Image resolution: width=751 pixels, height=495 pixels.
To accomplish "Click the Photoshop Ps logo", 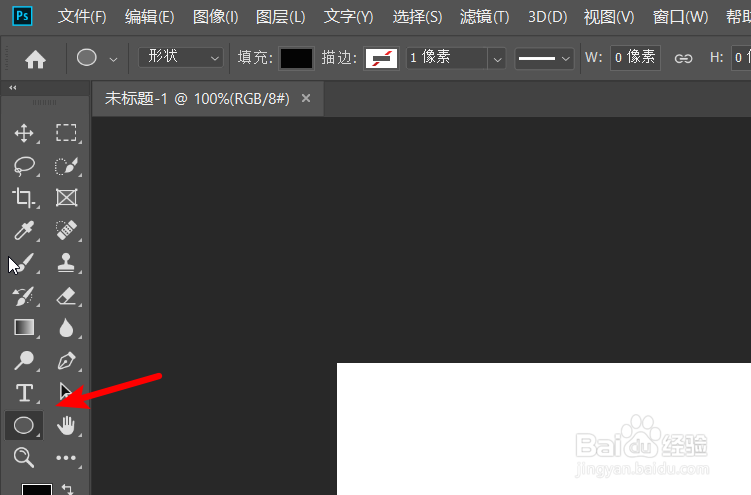I will point(22,16).
